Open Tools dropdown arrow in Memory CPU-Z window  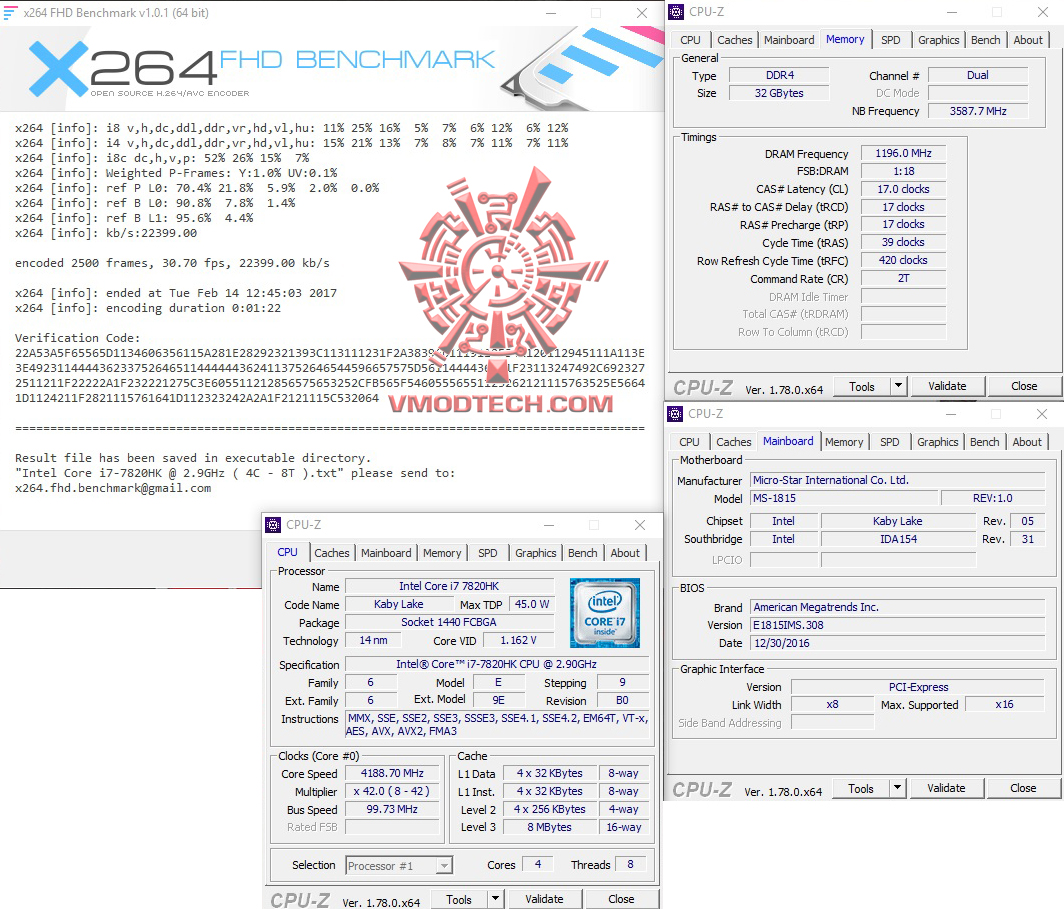coord(898,386)
